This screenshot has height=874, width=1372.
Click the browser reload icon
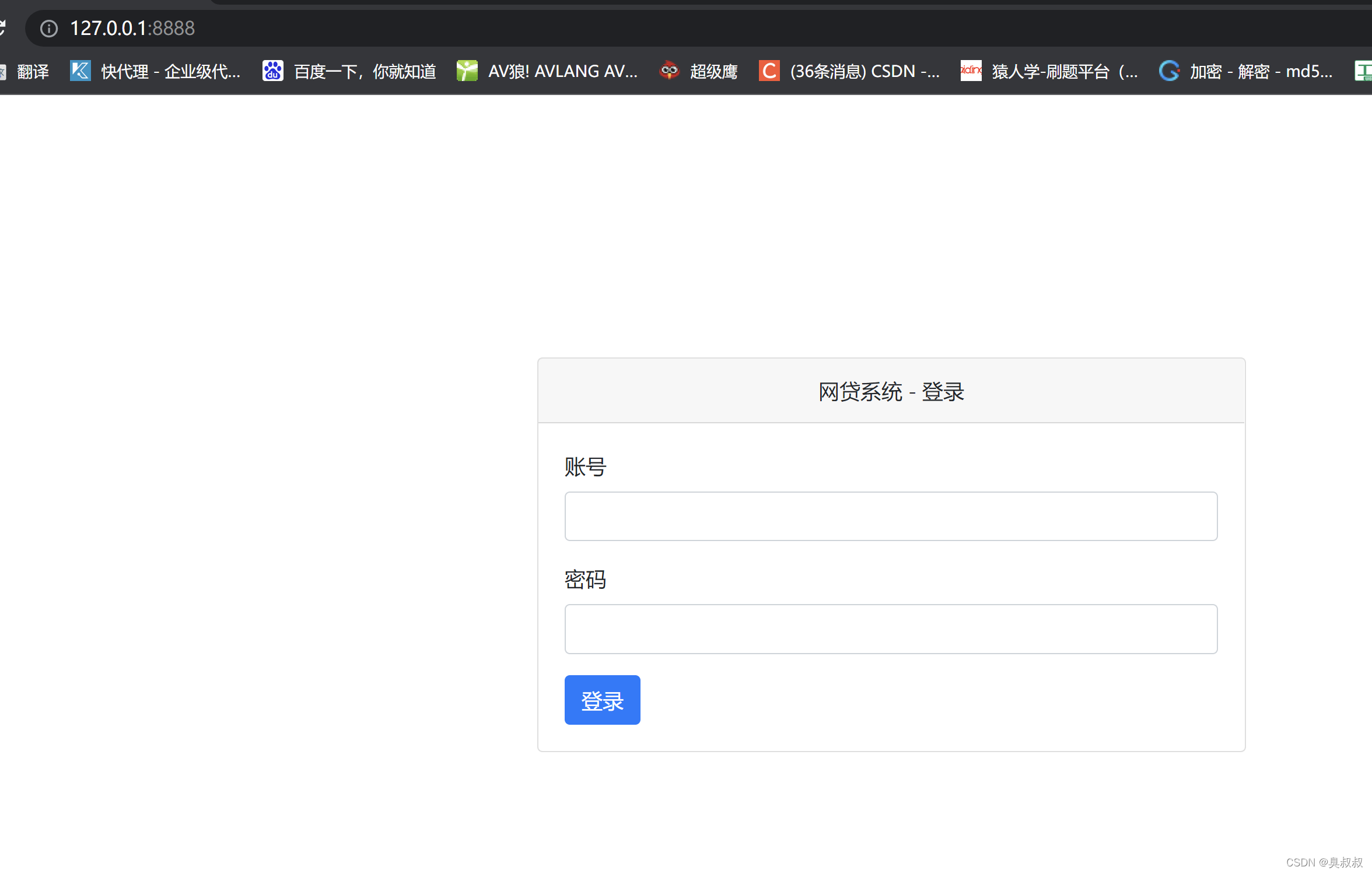[2, 27]
